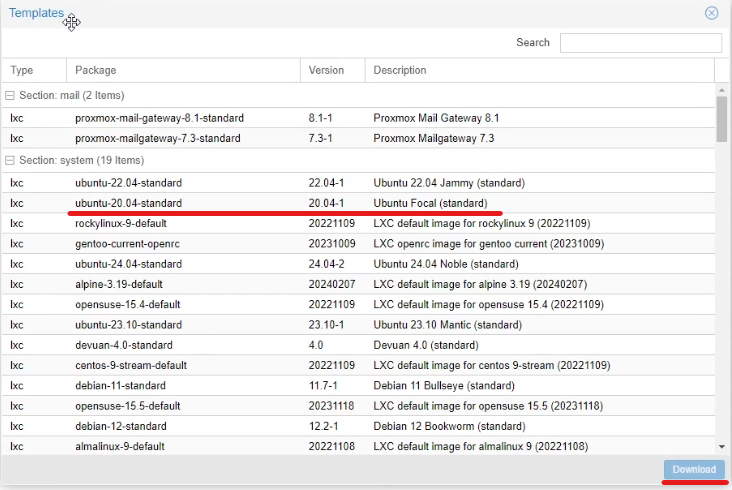
Task: Select centos-9-stream-default template row
Action: tap(358, 365)
